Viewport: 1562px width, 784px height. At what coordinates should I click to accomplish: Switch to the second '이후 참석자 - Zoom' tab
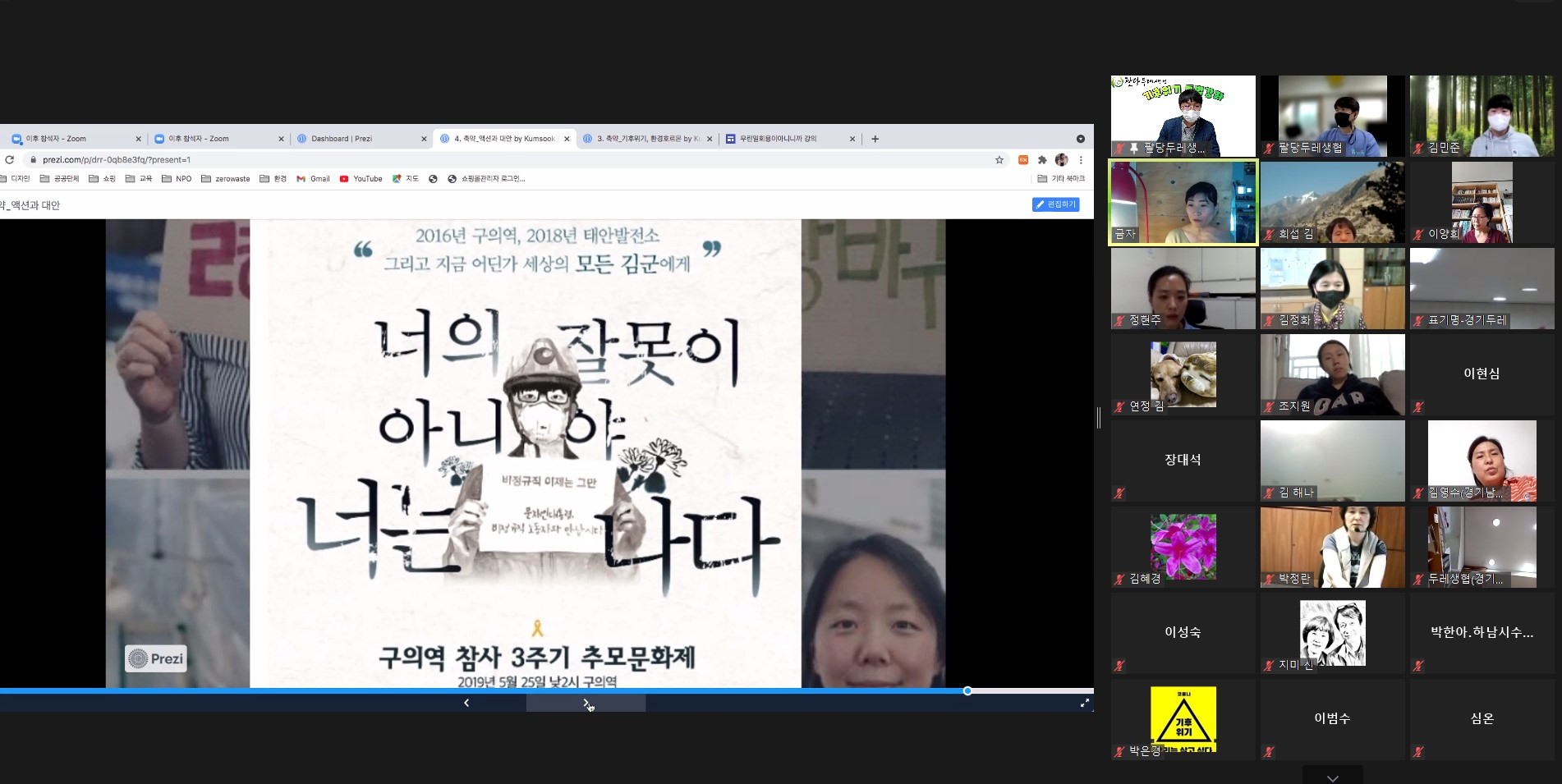point(218,139)
